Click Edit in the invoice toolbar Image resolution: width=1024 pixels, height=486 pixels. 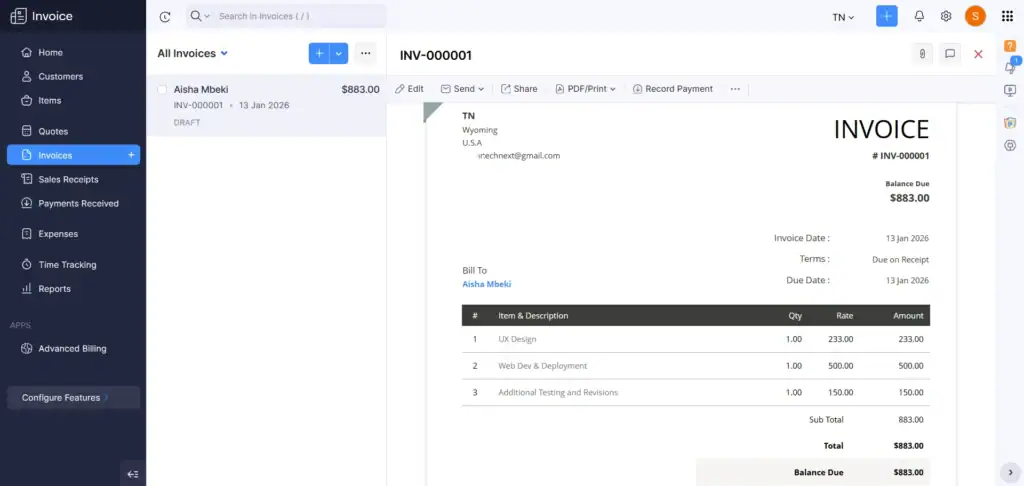[409, 89]
